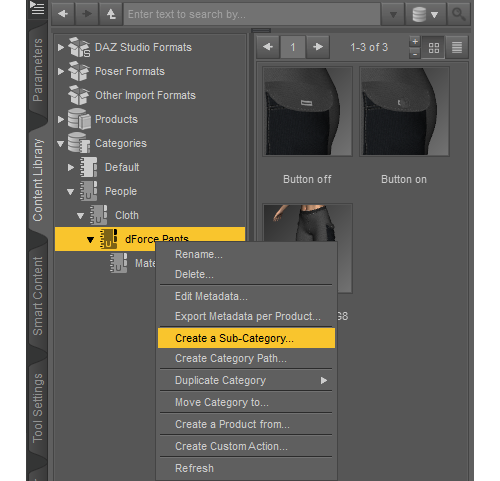Open the Smart Content side tab

coord(38,296)
